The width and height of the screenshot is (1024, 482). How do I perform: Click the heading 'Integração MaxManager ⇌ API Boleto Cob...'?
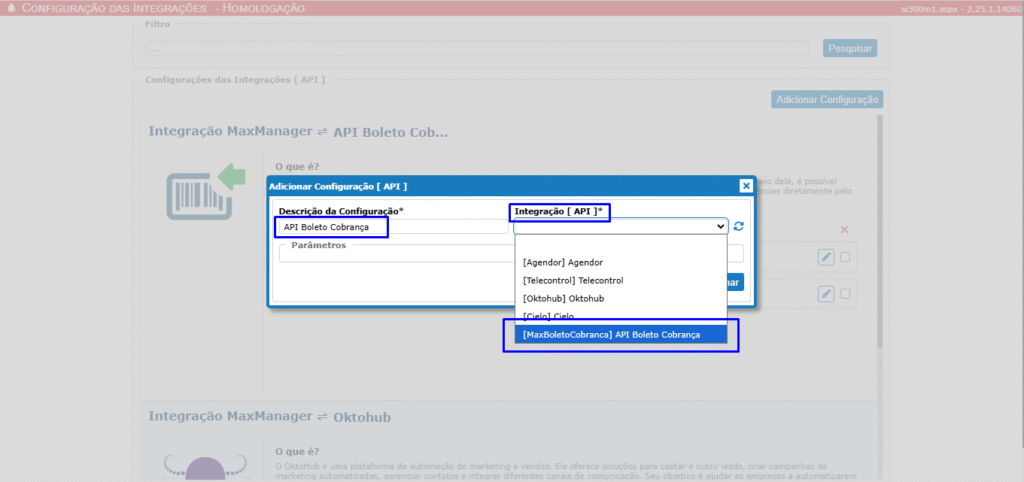coord(298,131)
